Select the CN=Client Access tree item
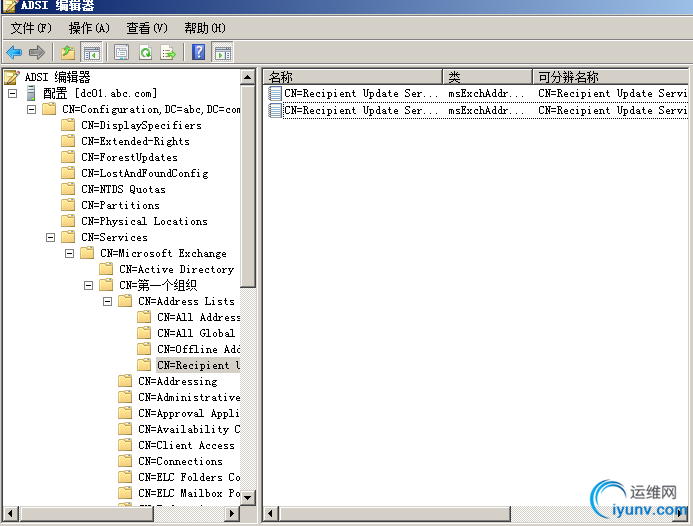 point(186,445)
